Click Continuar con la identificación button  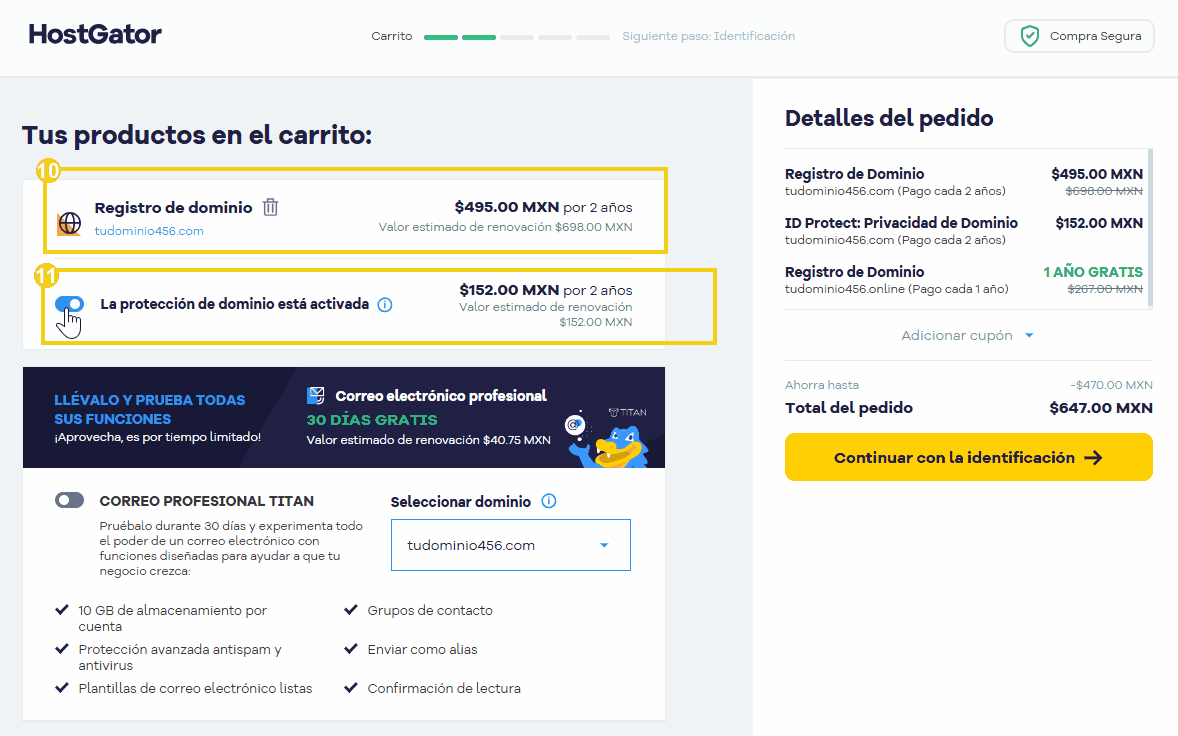tap(968, 457)
